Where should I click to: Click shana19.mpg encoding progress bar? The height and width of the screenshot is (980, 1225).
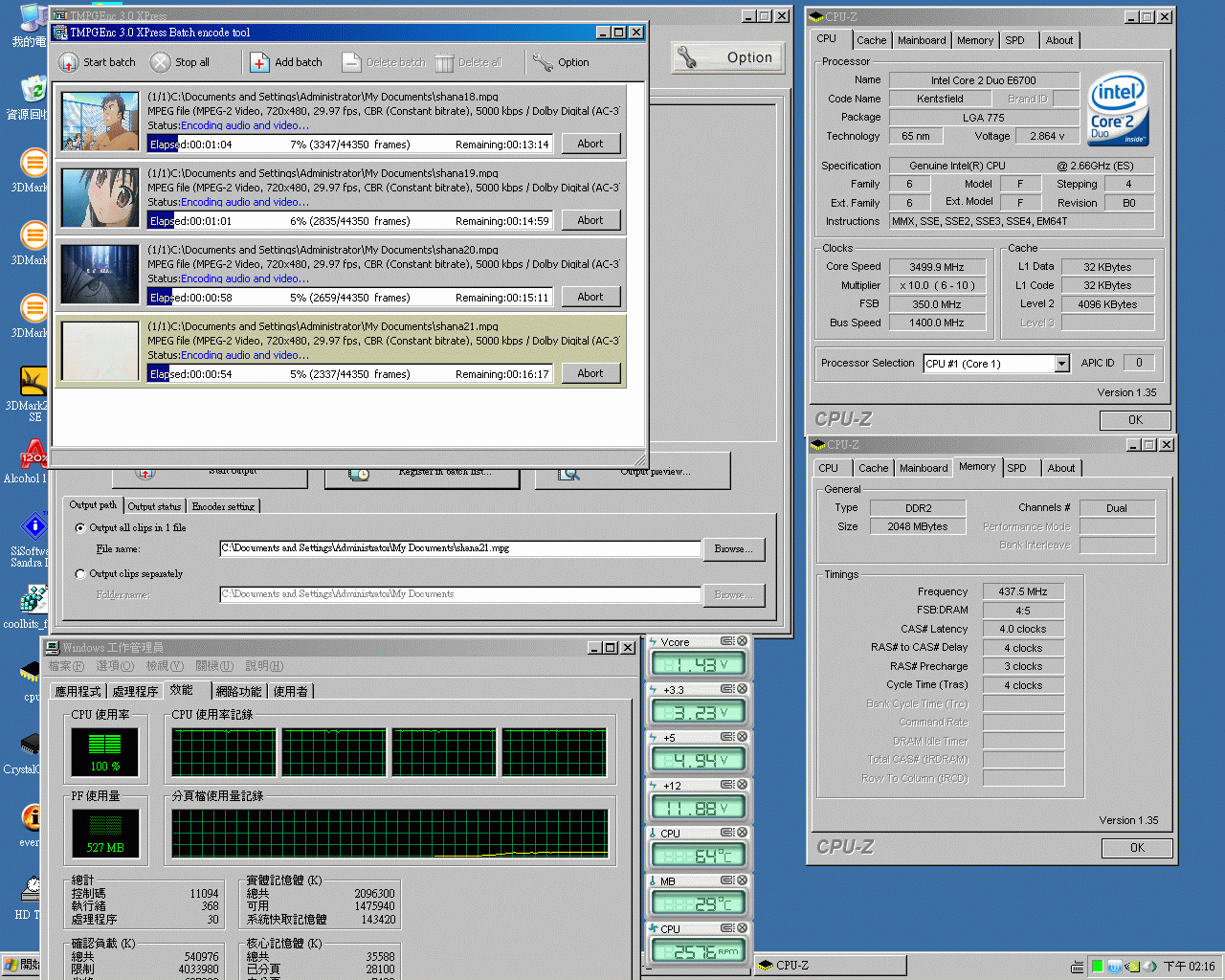pyautogui.click(x=350, y=221)
